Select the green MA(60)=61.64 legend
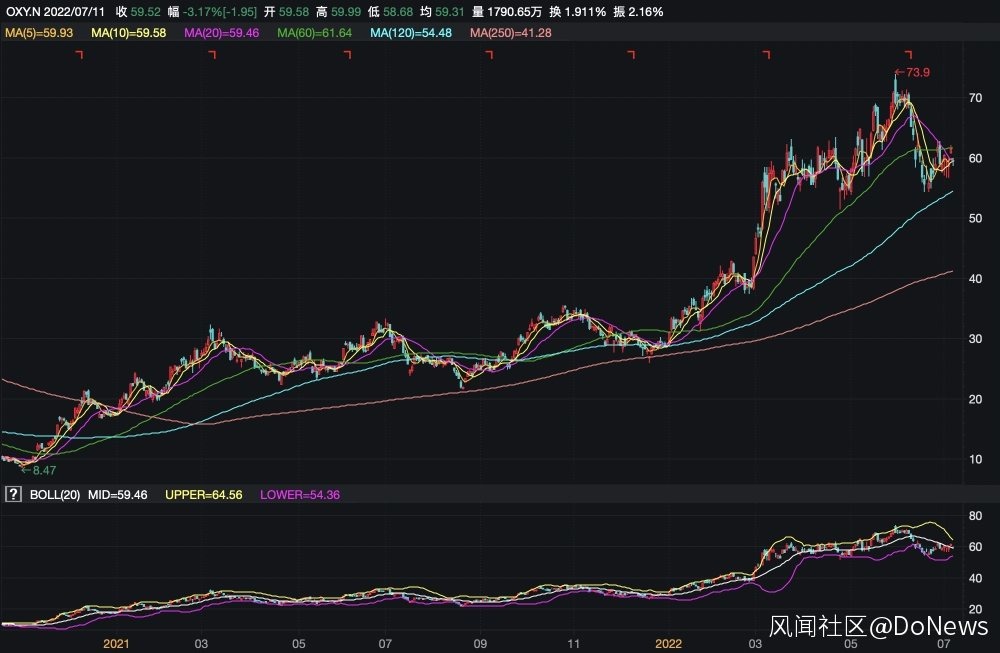 pyautogui.click(x=317, y=33)
